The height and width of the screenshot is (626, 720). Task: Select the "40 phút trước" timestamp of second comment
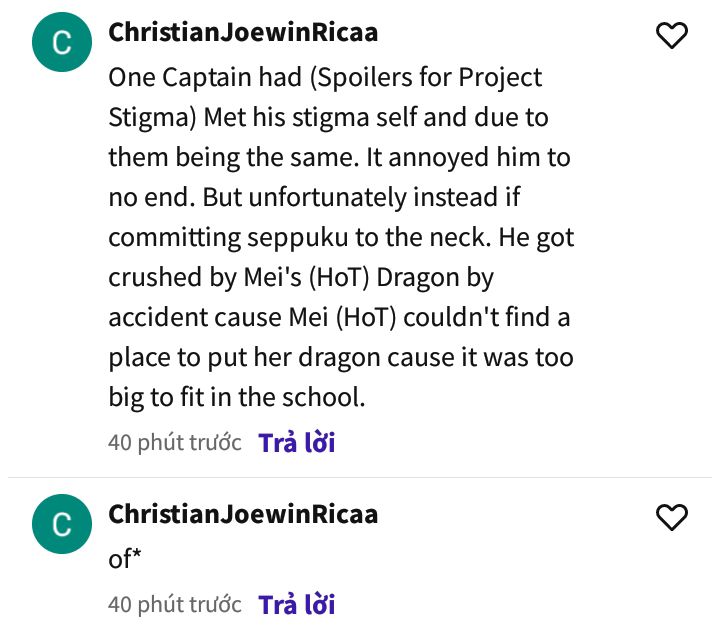(174, 604)
